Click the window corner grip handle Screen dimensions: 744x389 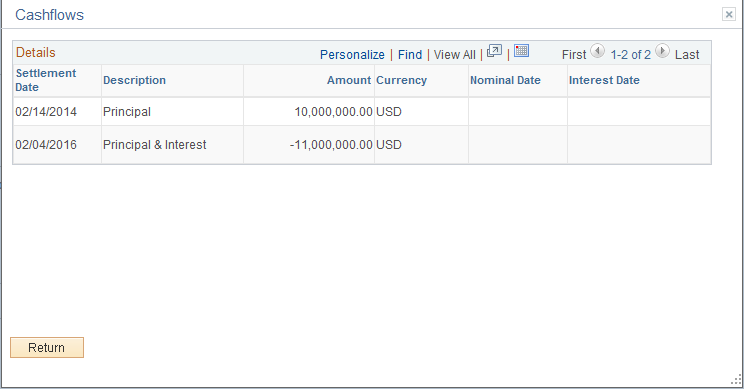(x=736, y=380)
